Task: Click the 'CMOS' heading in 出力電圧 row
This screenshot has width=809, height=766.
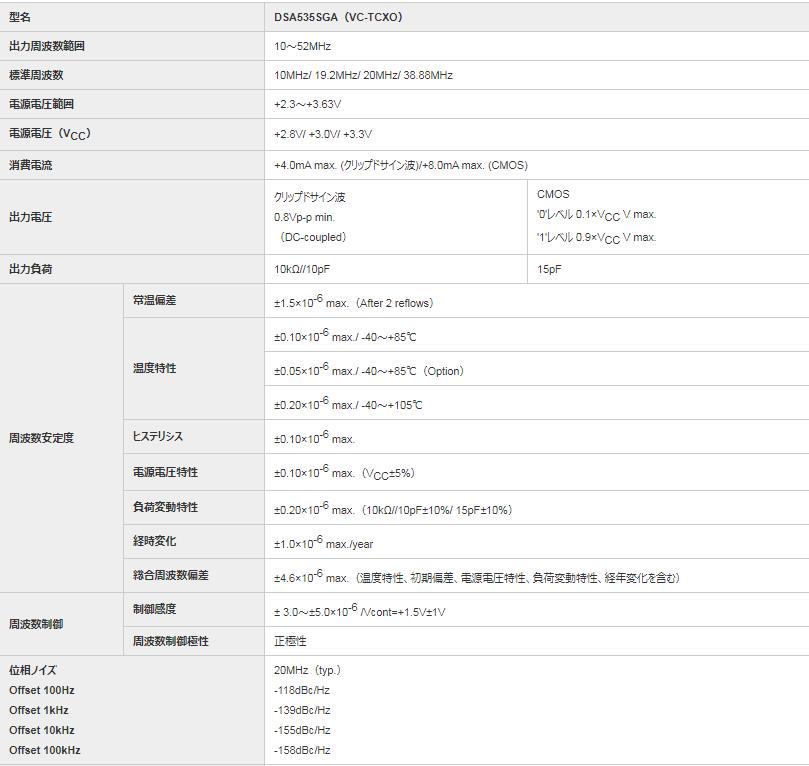Action: click(x=553, y=194)
